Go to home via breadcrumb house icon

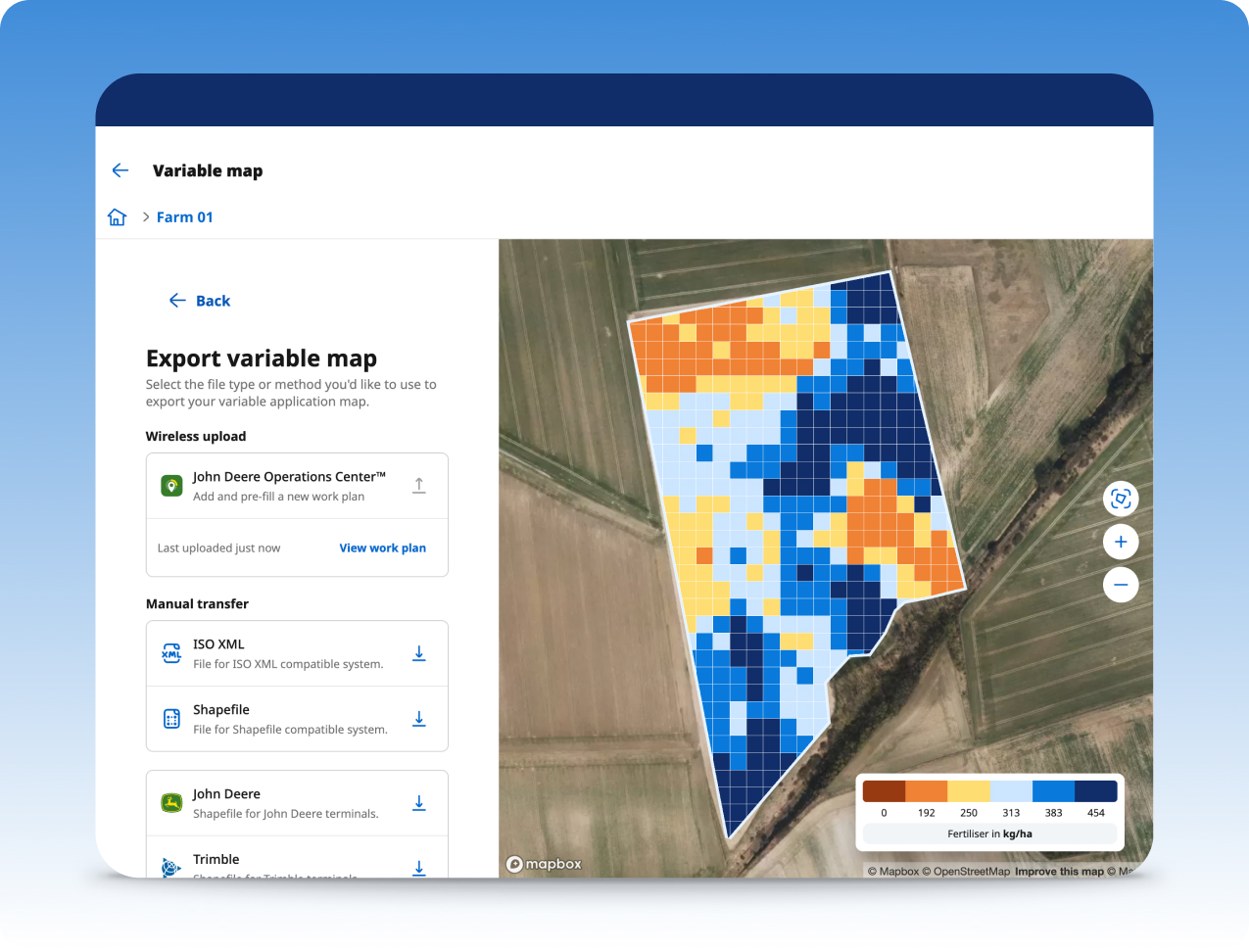(117, 217)
